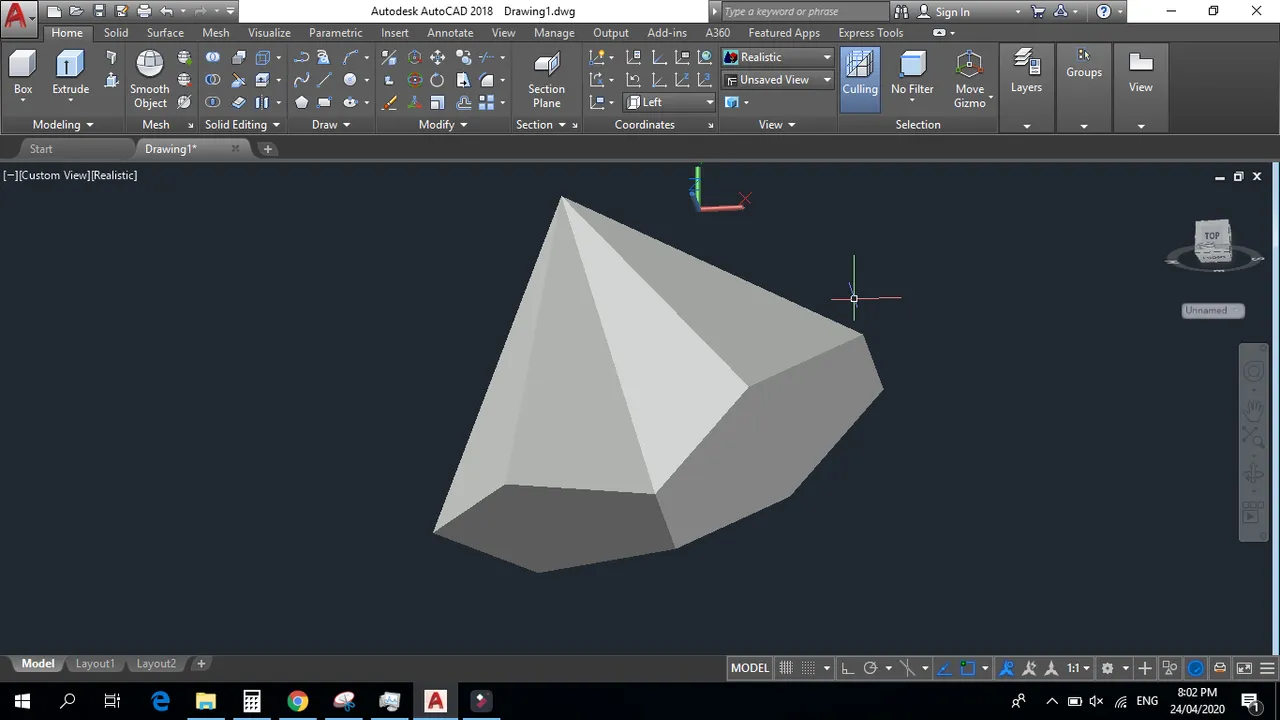This screenshot has height=720, width=1280.
Task: Open File Explorer from taskbar
Action: [206, 700]
